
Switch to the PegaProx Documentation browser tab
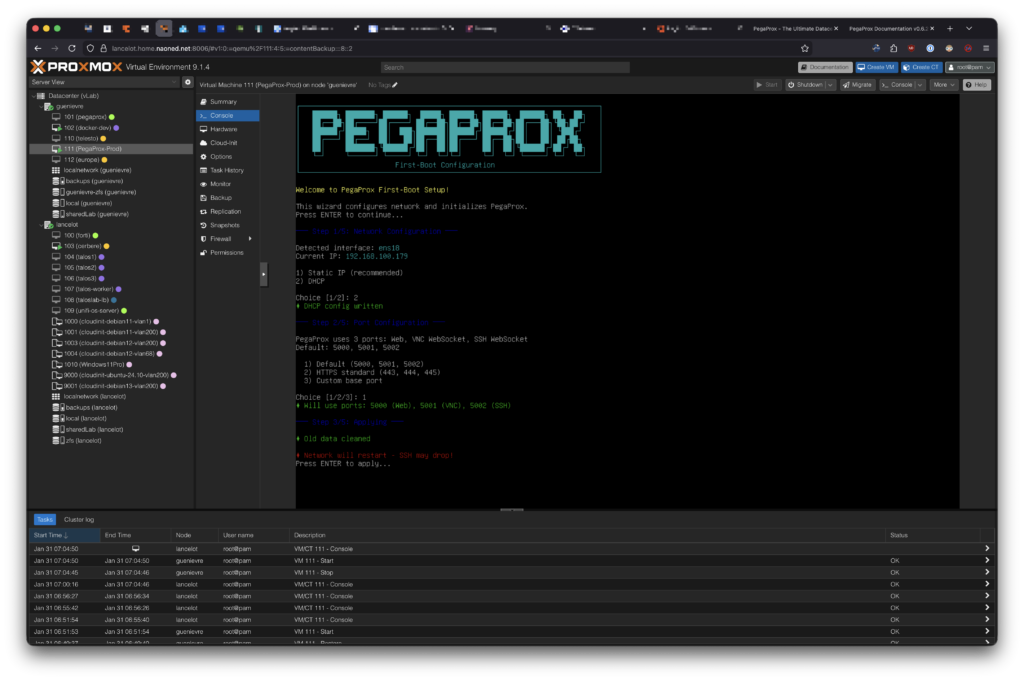pyautogui.click(x=886, y=28)
